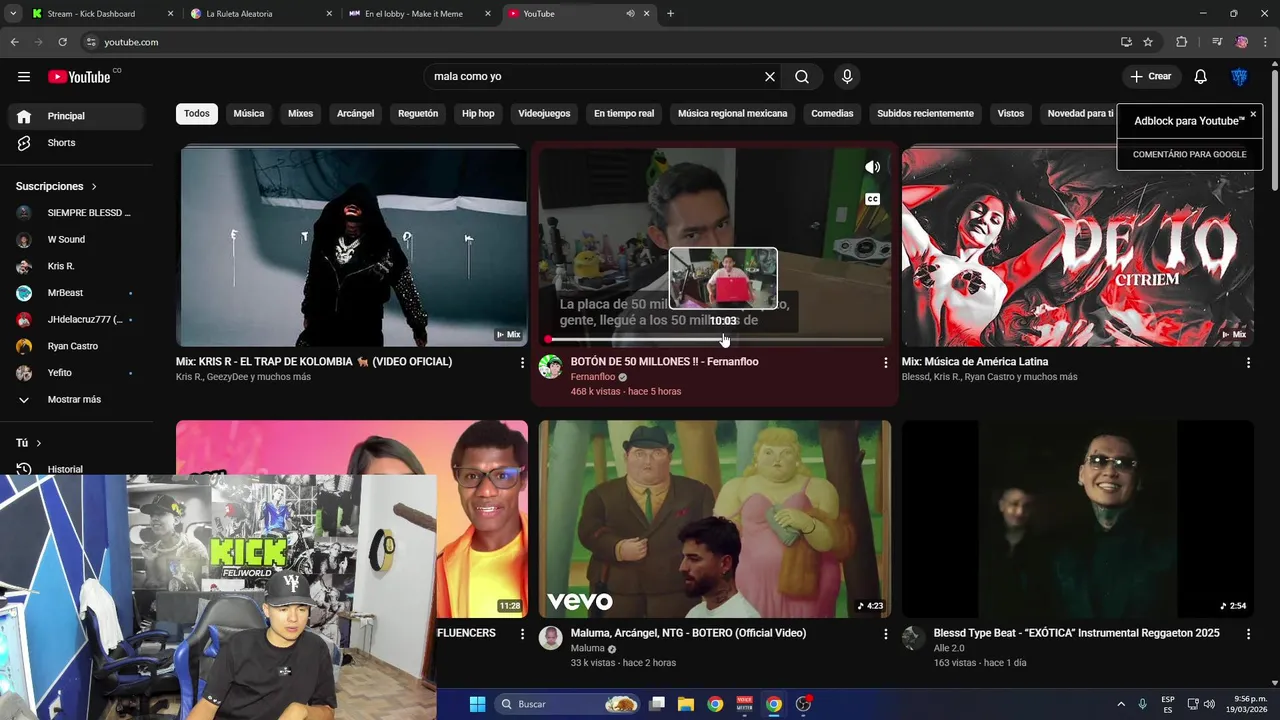Viewport: 1280px width, 720px height.
Task: Select Música regional mexicana chip
Action: pyautogui.click(x=733, y=114)
